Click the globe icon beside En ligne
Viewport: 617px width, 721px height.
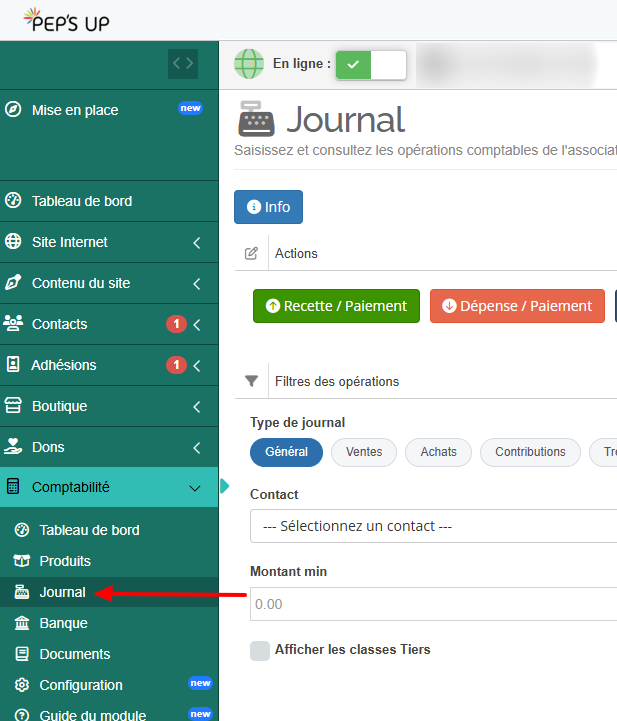tap(249, 64)
